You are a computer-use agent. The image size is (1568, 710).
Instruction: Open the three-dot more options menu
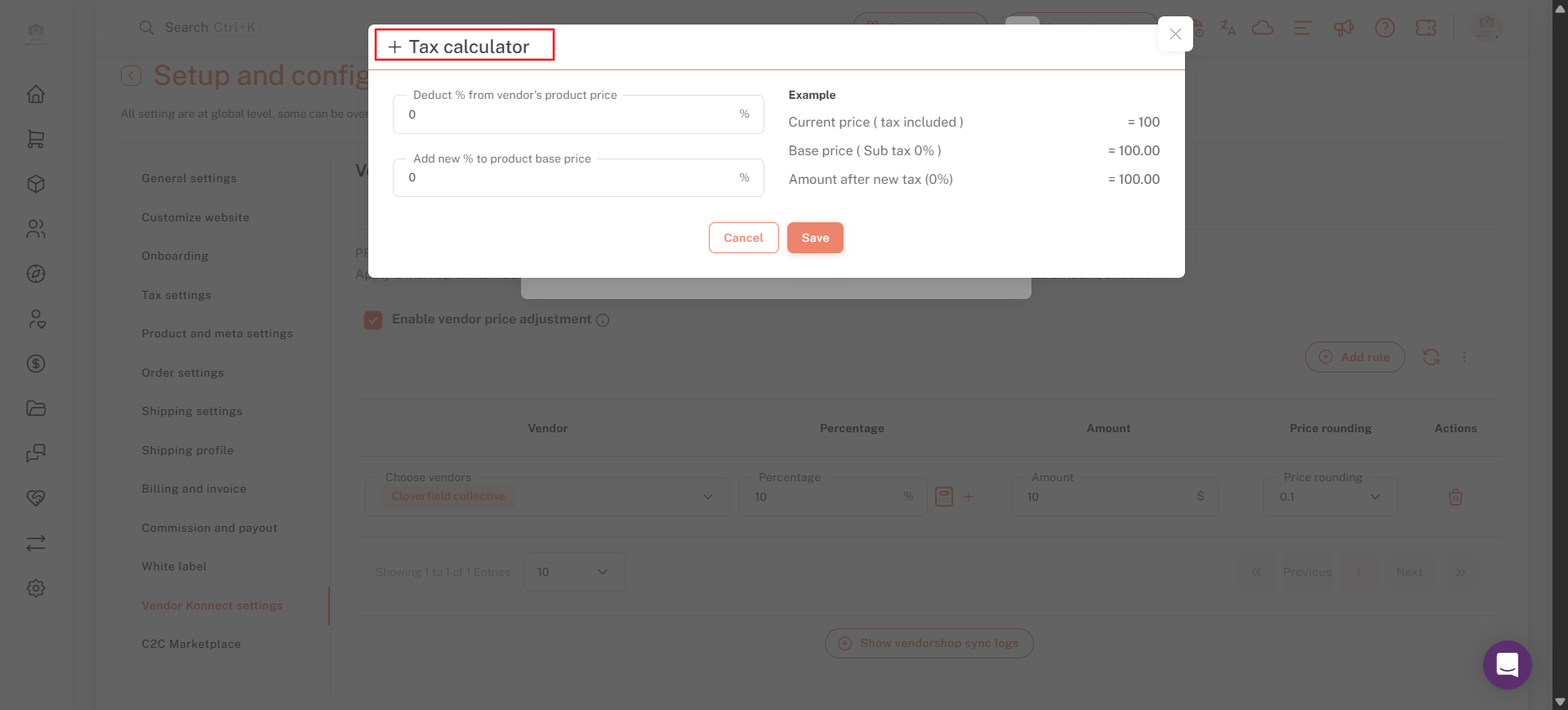[x=1464, y=357]
